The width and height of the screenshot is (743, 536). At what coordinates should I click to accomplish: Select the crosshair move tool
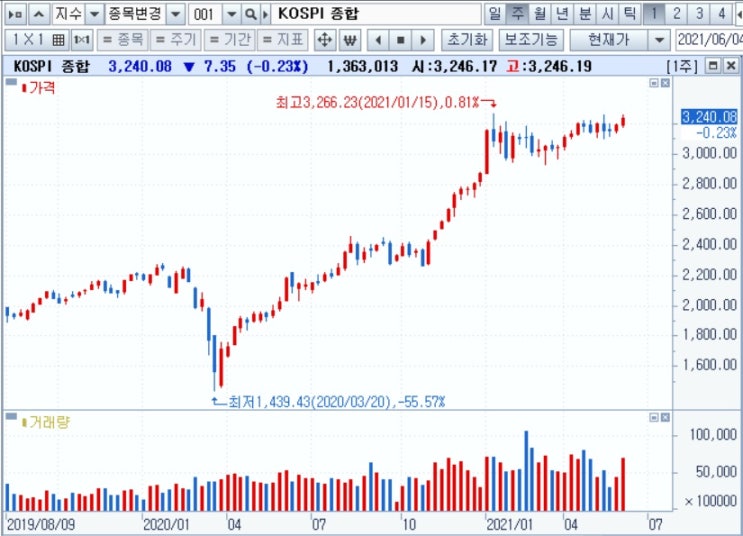point(325,40)
